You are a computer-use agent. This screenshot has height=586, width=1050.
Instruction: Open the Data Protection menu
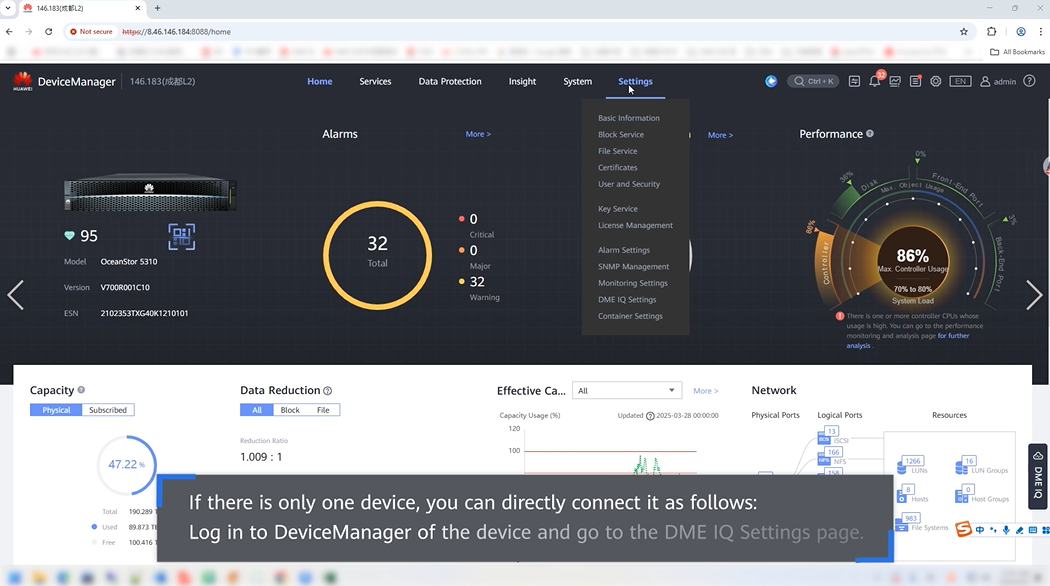tap(450, 82)
